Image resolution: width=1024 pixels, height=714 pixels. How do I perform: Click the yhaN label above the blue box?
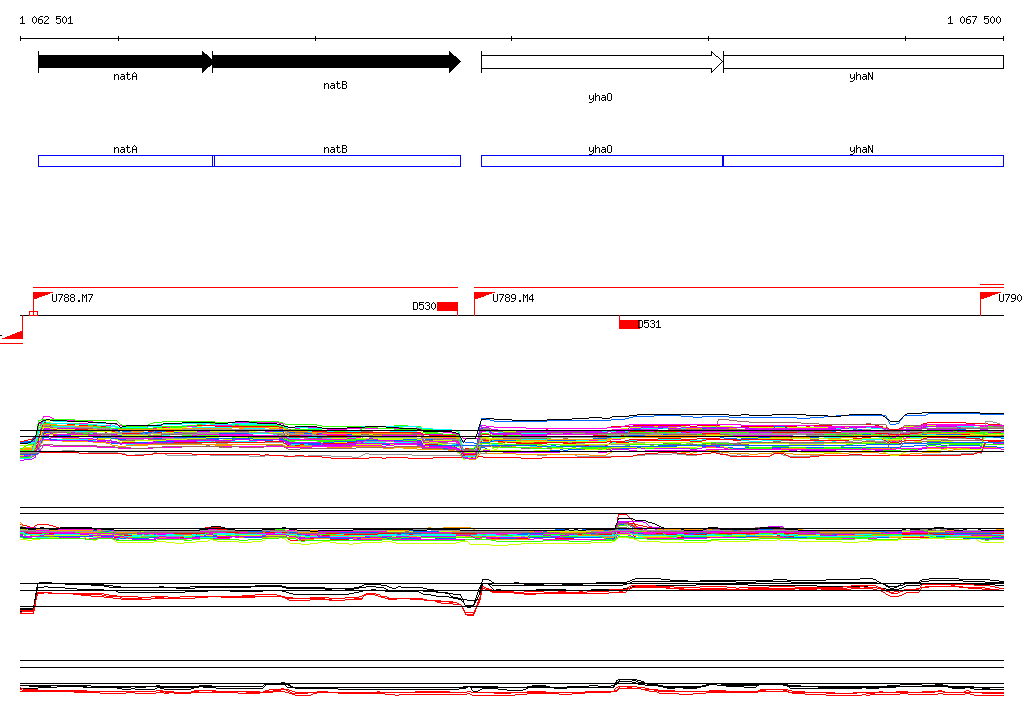(861, 149)
